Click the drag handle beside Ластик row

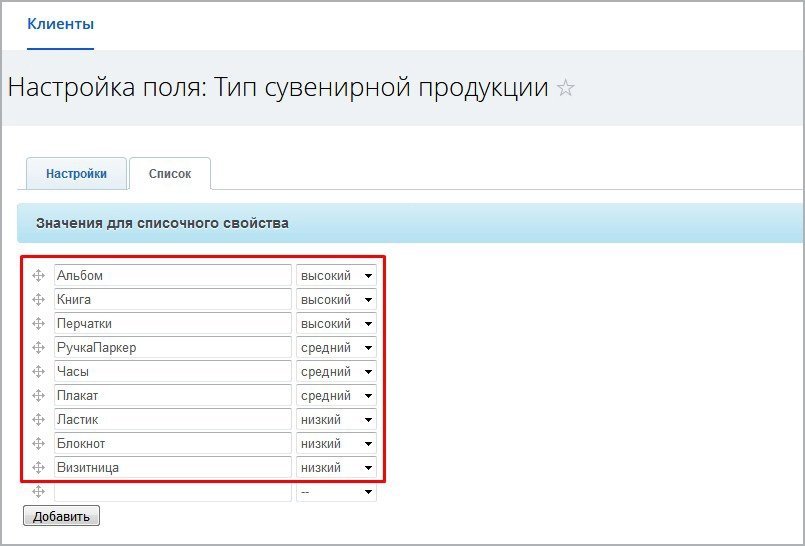tap(39, 419)
